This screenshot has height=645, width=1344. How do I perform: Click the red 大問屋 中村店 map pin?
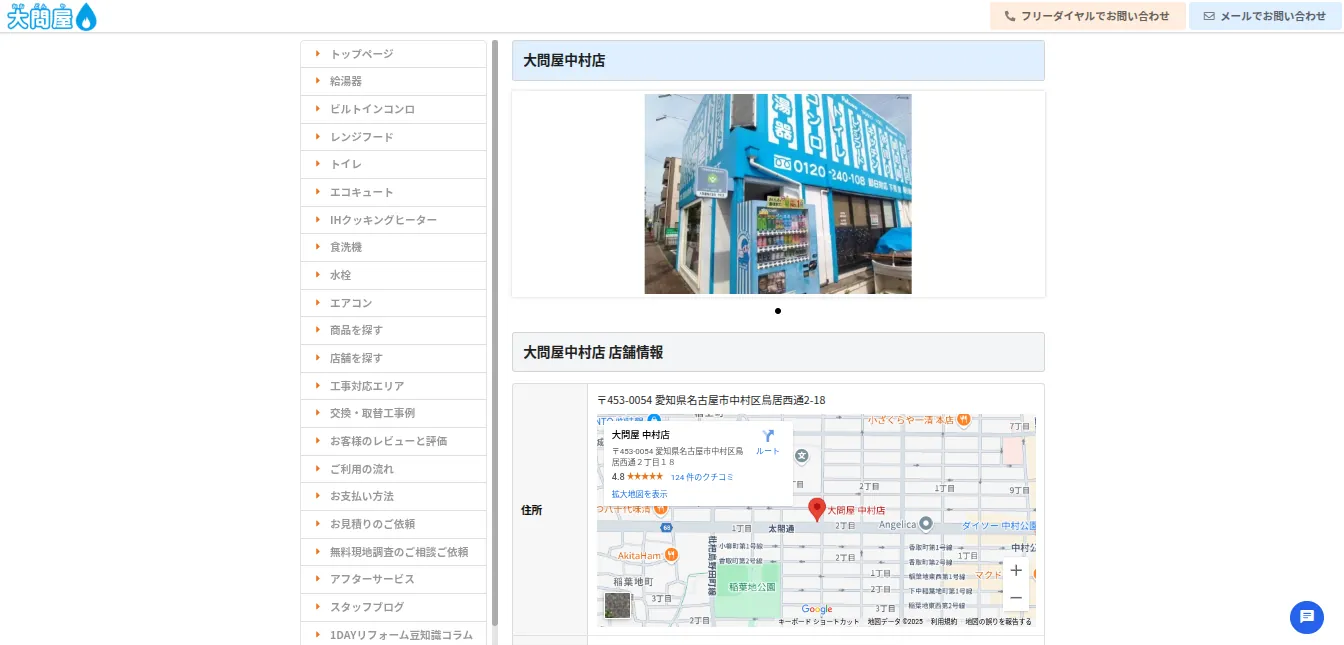(817, 509)
